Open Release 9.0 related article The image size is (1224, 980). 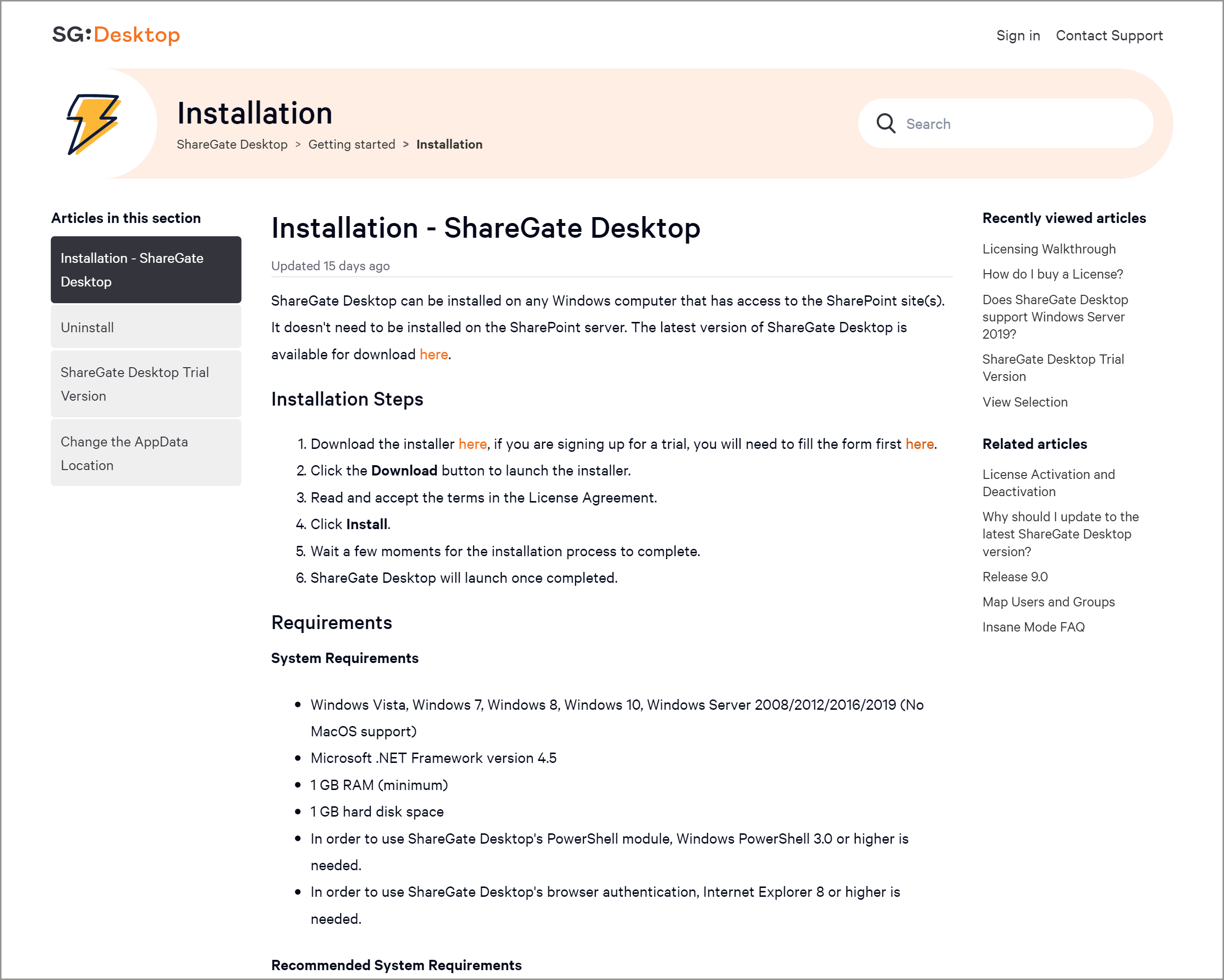coord(1015,577)
